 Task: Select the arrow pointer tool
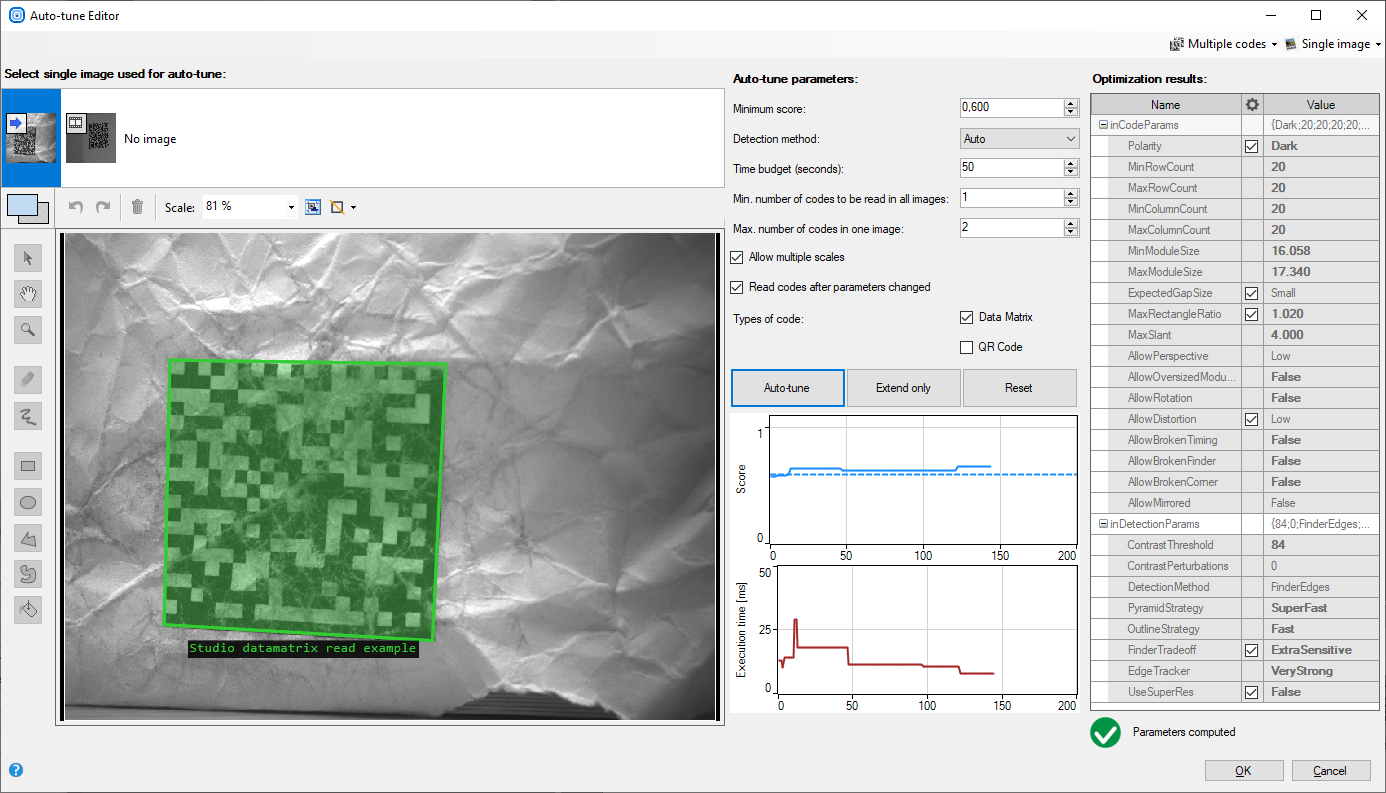28,259
